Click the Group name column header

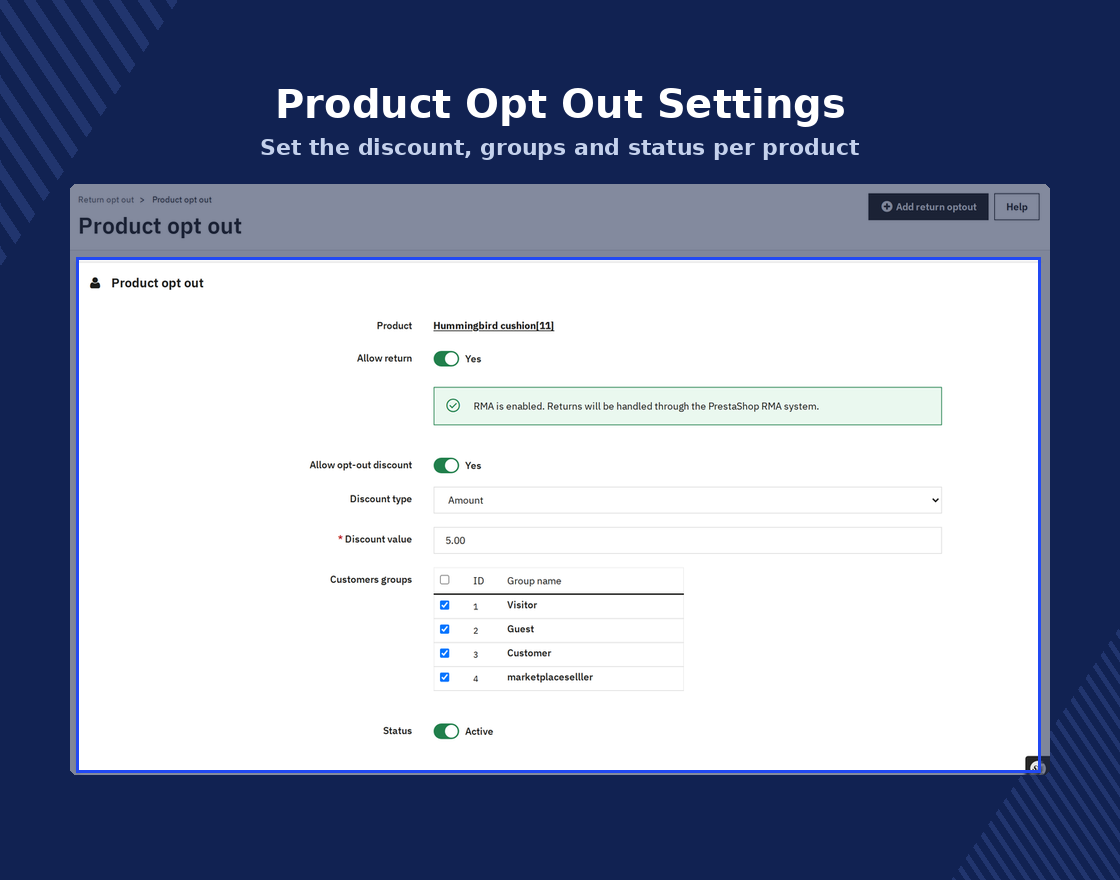point(534,581)
